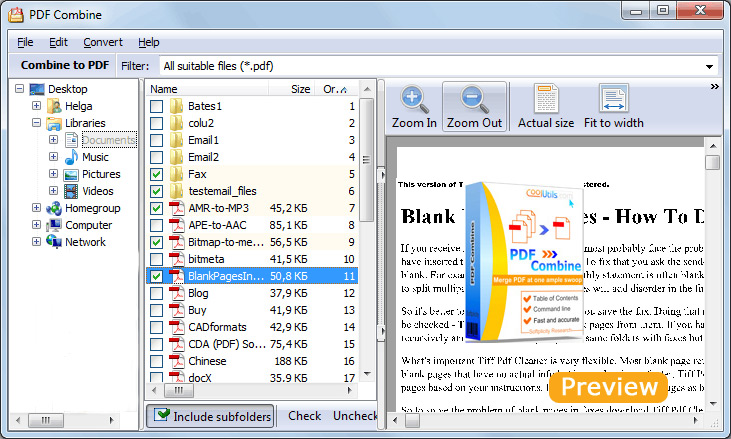731x439 pixels.
Task: Click the Chinese PDF file icon
Action: pos(177,361)
